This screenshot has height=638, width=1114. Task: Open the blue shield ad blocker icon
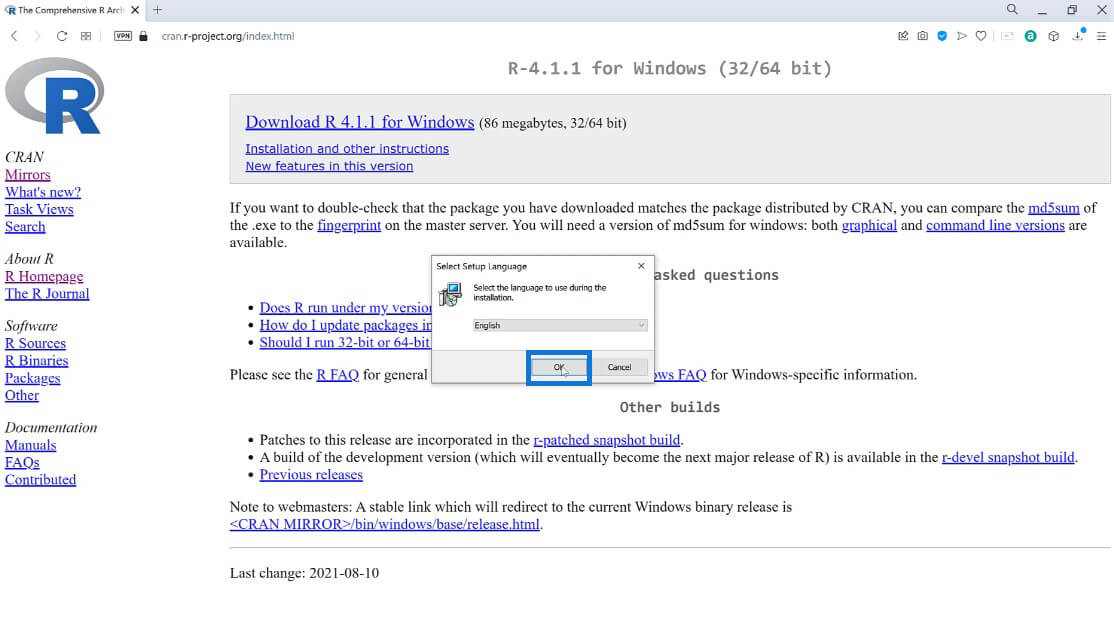click(942, 36)
